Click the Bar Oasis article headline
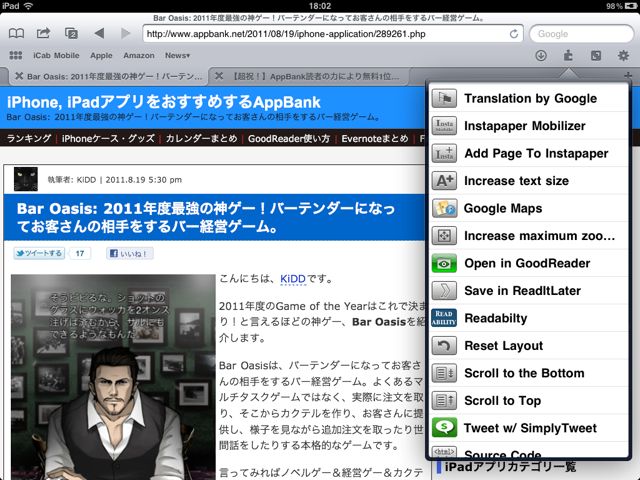640x480 pixels. (x=206, y=217)
